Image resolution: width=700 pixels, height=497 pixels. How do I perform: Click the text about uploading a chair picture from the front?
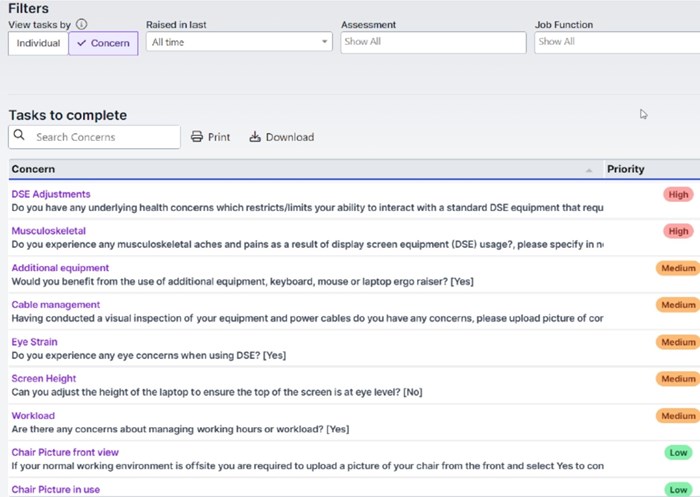tap(307, 466)
